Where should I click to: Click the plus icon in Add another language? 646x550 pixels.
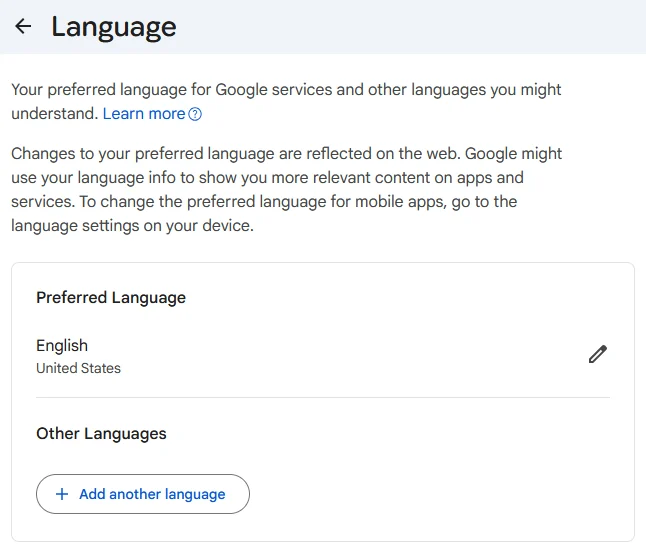coord(62,494)
